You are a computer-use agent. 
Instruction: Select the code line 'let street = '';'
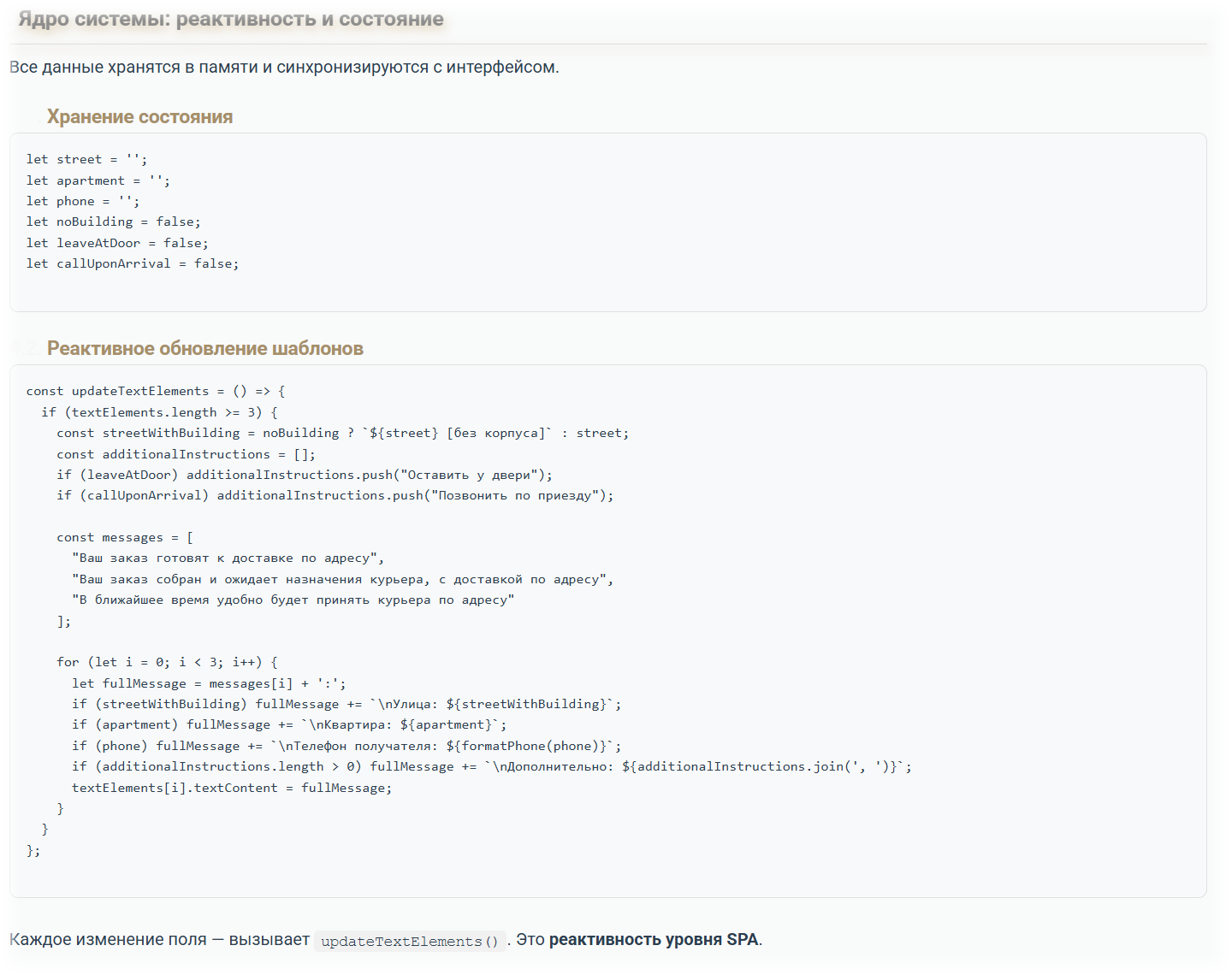click(86, 158)
